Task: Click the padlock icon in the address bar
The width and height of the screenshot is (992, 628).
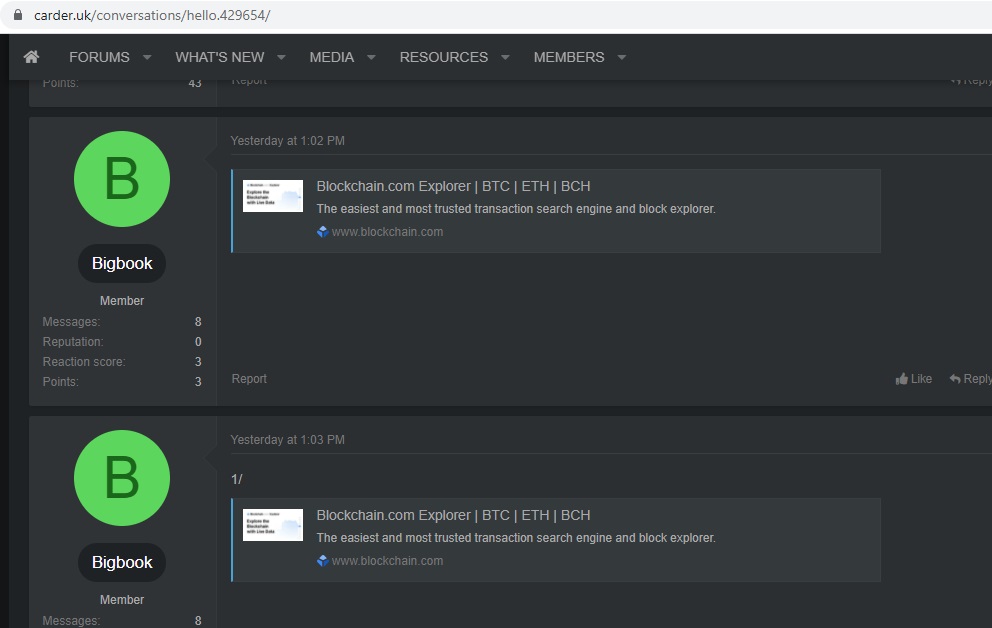Action: click(x=17, y=15)
